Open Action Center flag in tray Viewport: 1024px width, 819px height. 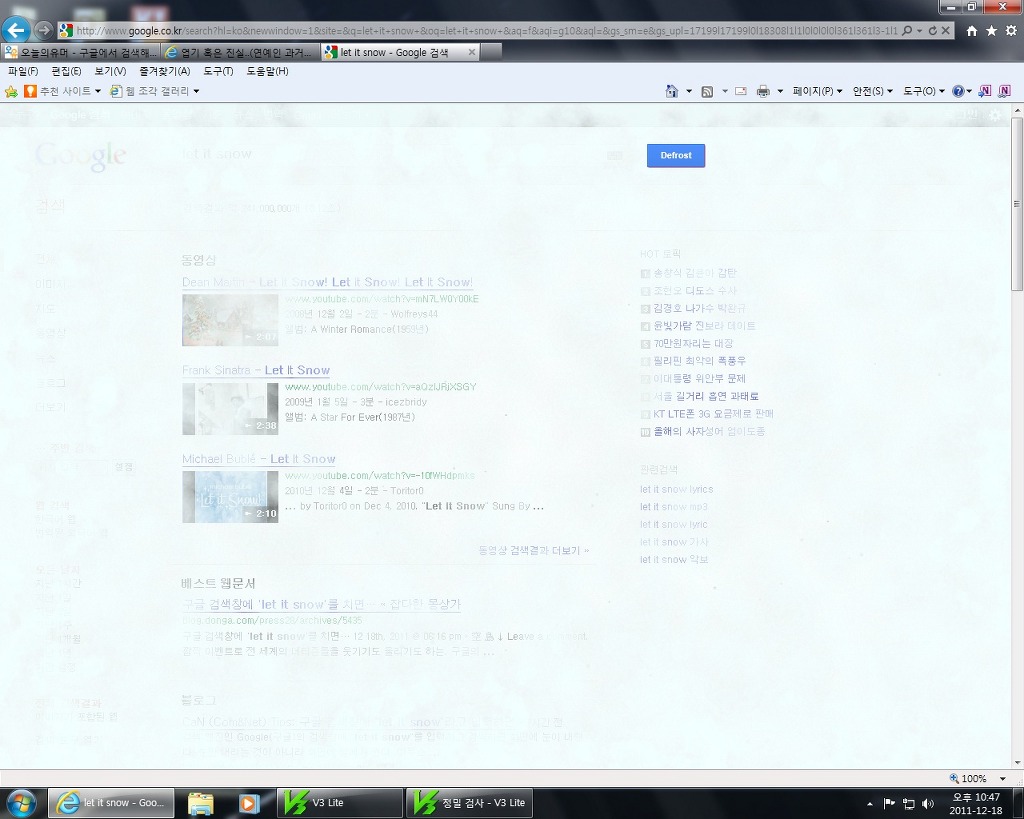point(889,803)
